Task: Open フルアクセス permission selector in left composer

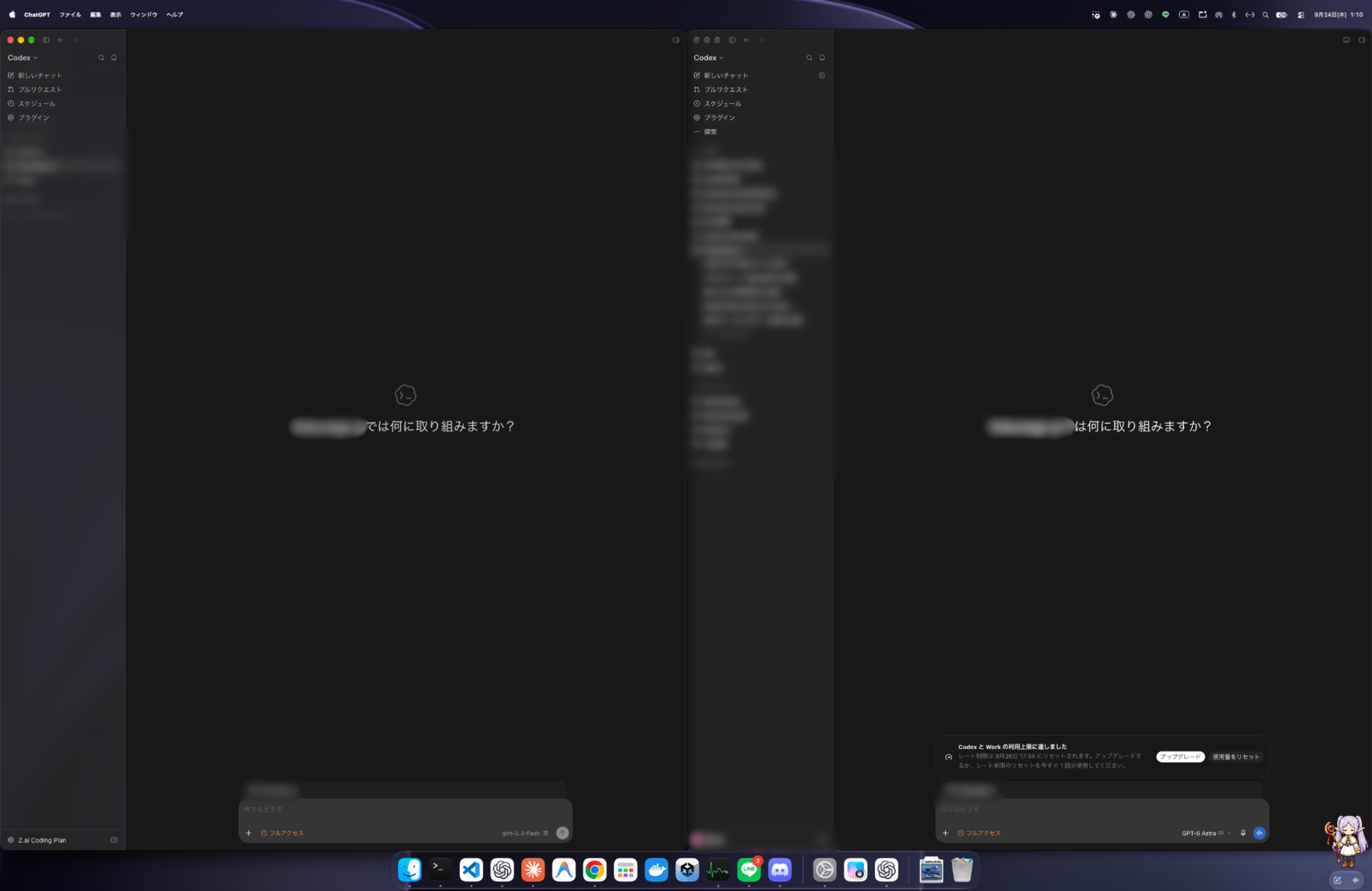Action: [x=282, y=833]
